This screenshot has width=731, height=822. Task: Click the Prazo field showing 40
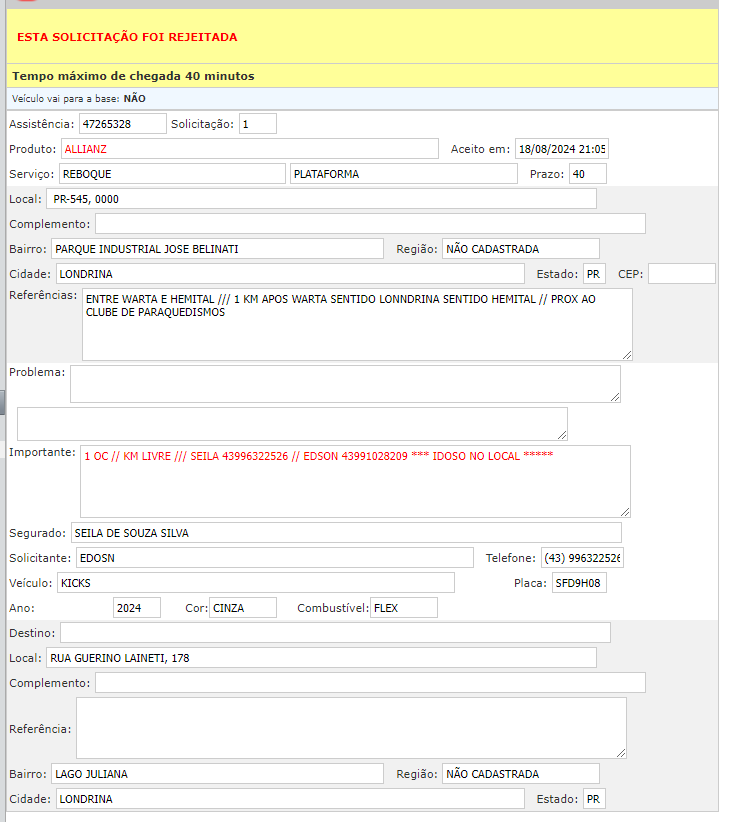pyautogui.click(x=587, y=174)
